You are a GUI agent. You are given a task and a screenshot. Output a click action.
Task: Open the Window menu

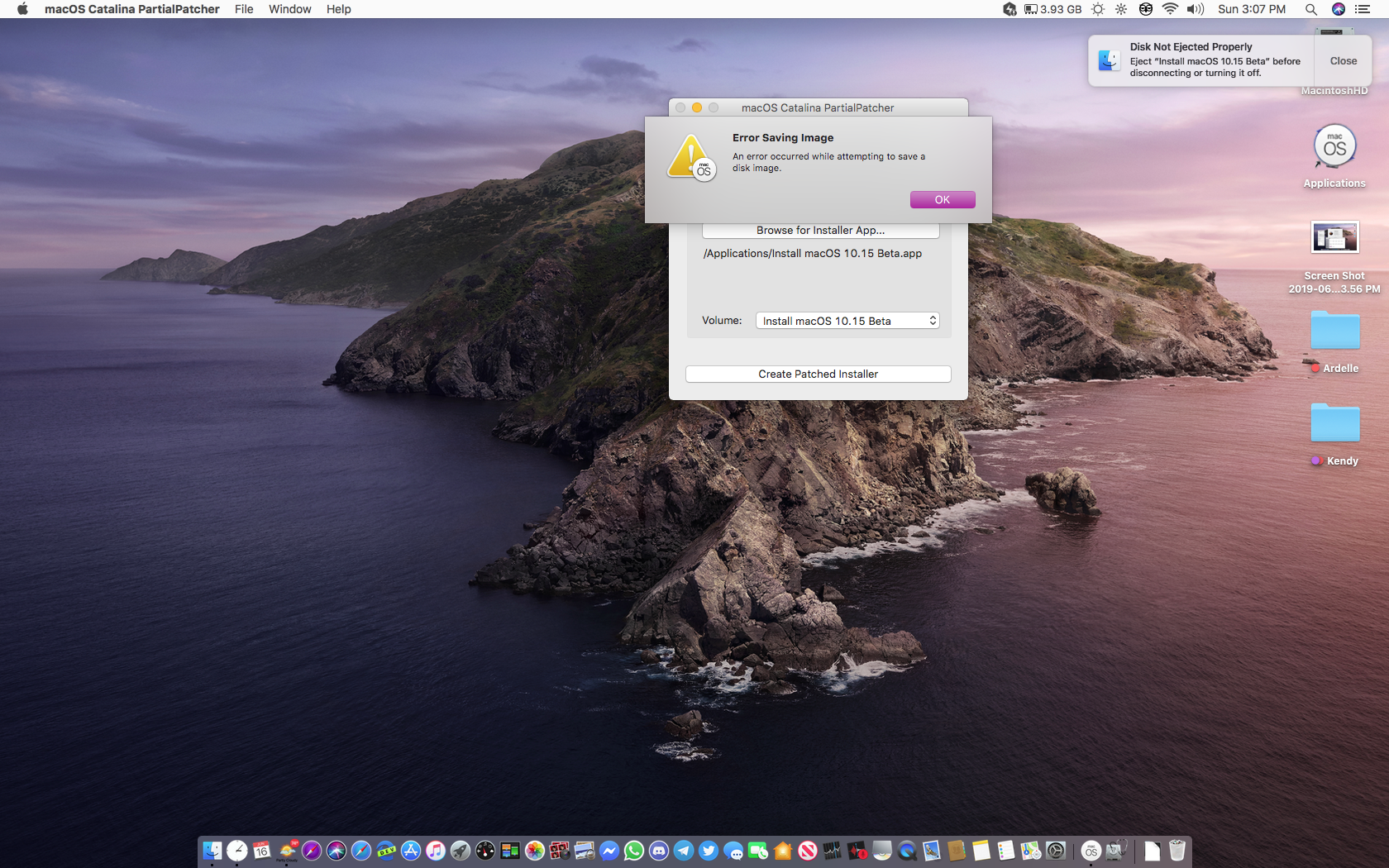[289, 9]
